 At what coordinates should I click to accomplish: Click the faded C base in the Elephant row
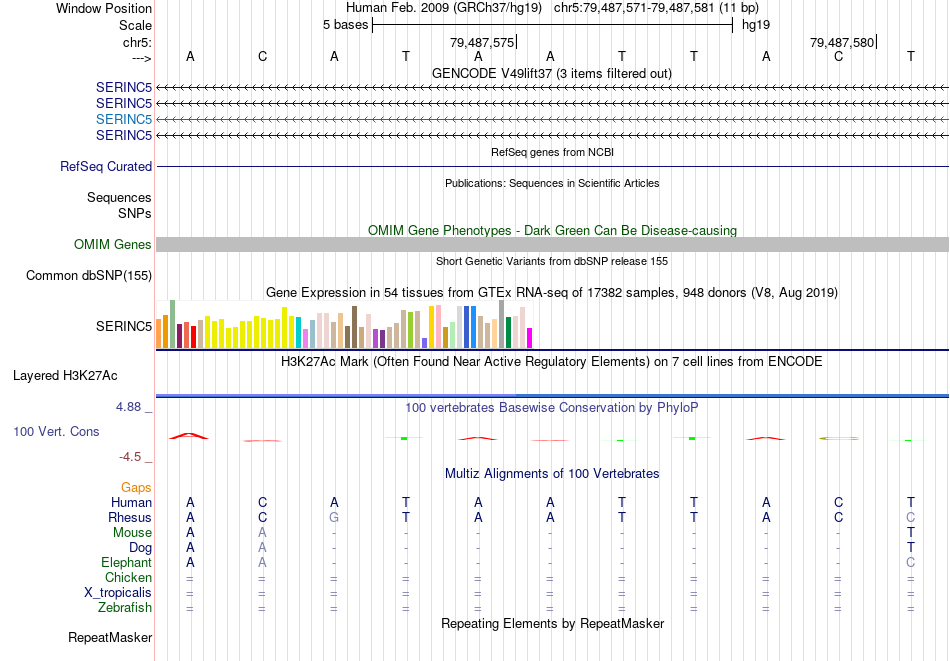910,563
